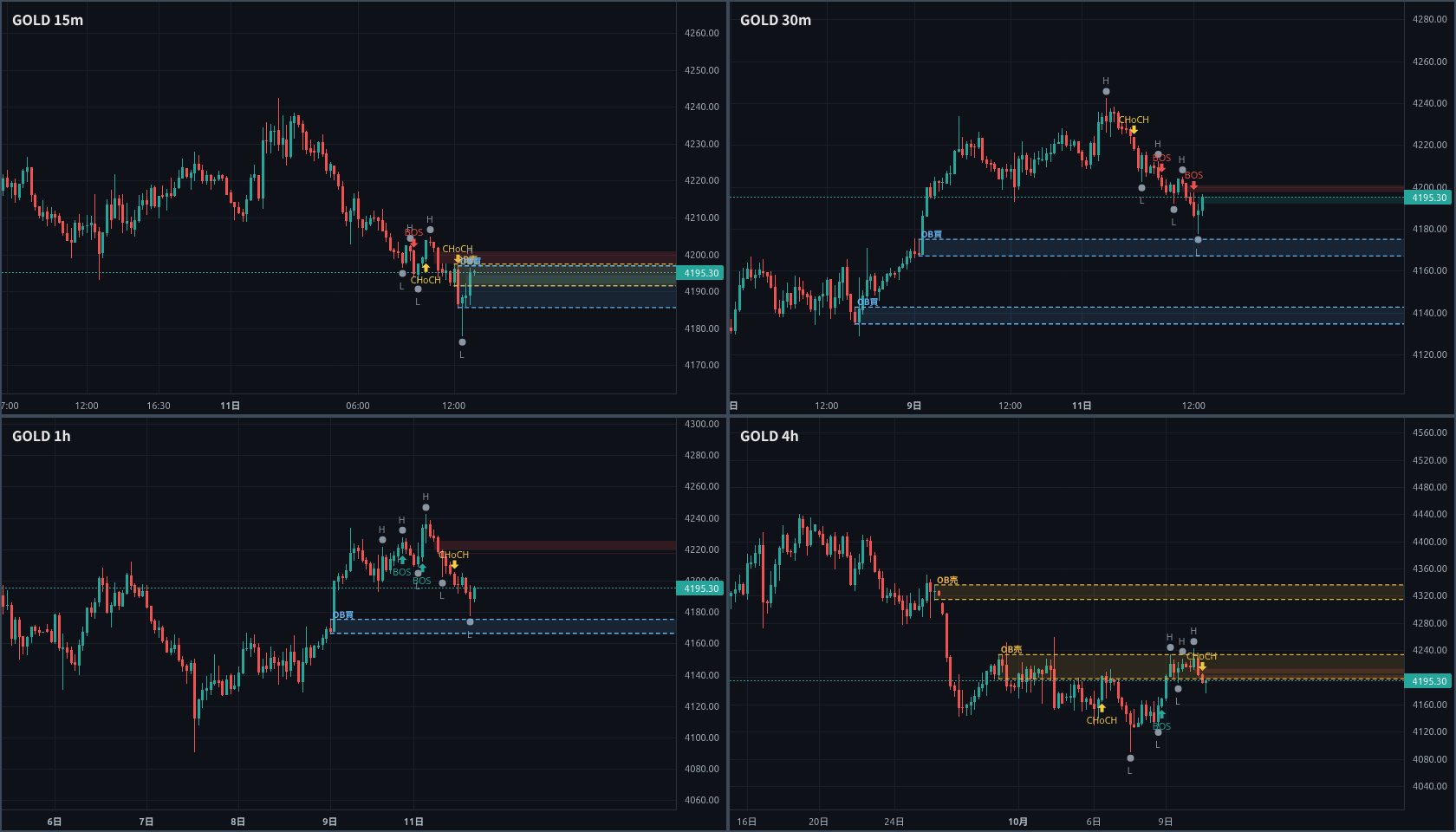Click the 16:30 time label on GOLD 15m
Image resolution: width=1456 pixels, height=832 pixels.
tap(159, 406)
